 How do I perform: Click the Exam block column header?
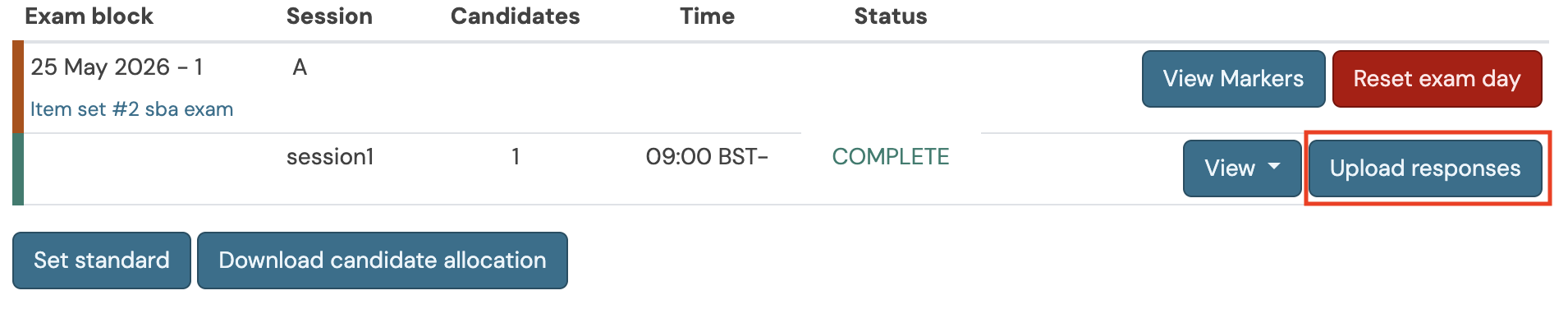coord(89,16)
